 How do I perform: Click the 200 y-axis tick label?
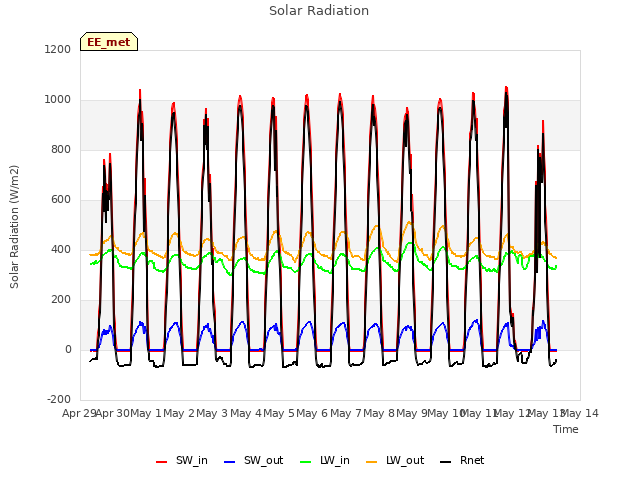coord(61,300)
